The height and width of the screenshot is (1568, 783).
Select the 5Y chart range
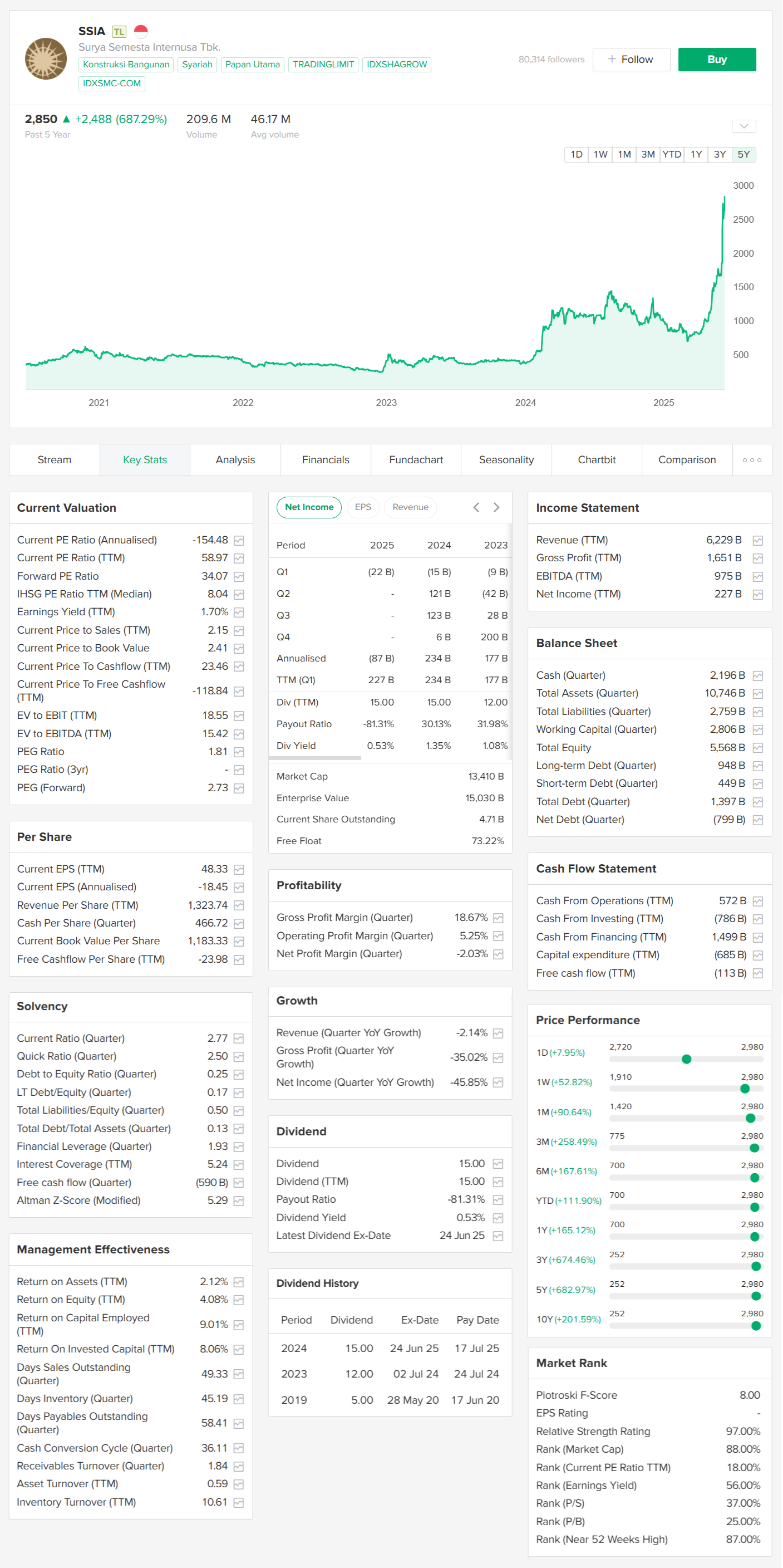click(745, 155)
